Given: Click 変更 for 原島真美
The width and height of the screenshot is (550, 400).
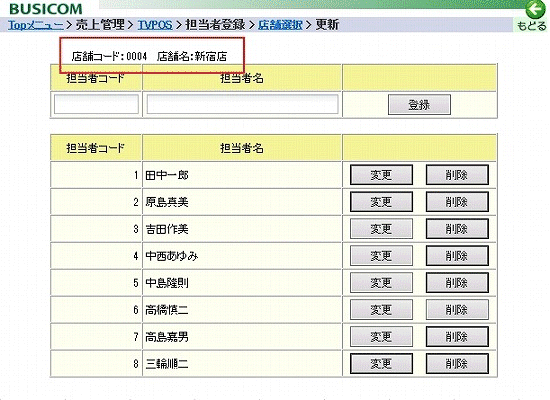Looking at the screenshot, I should pos(381,202).
